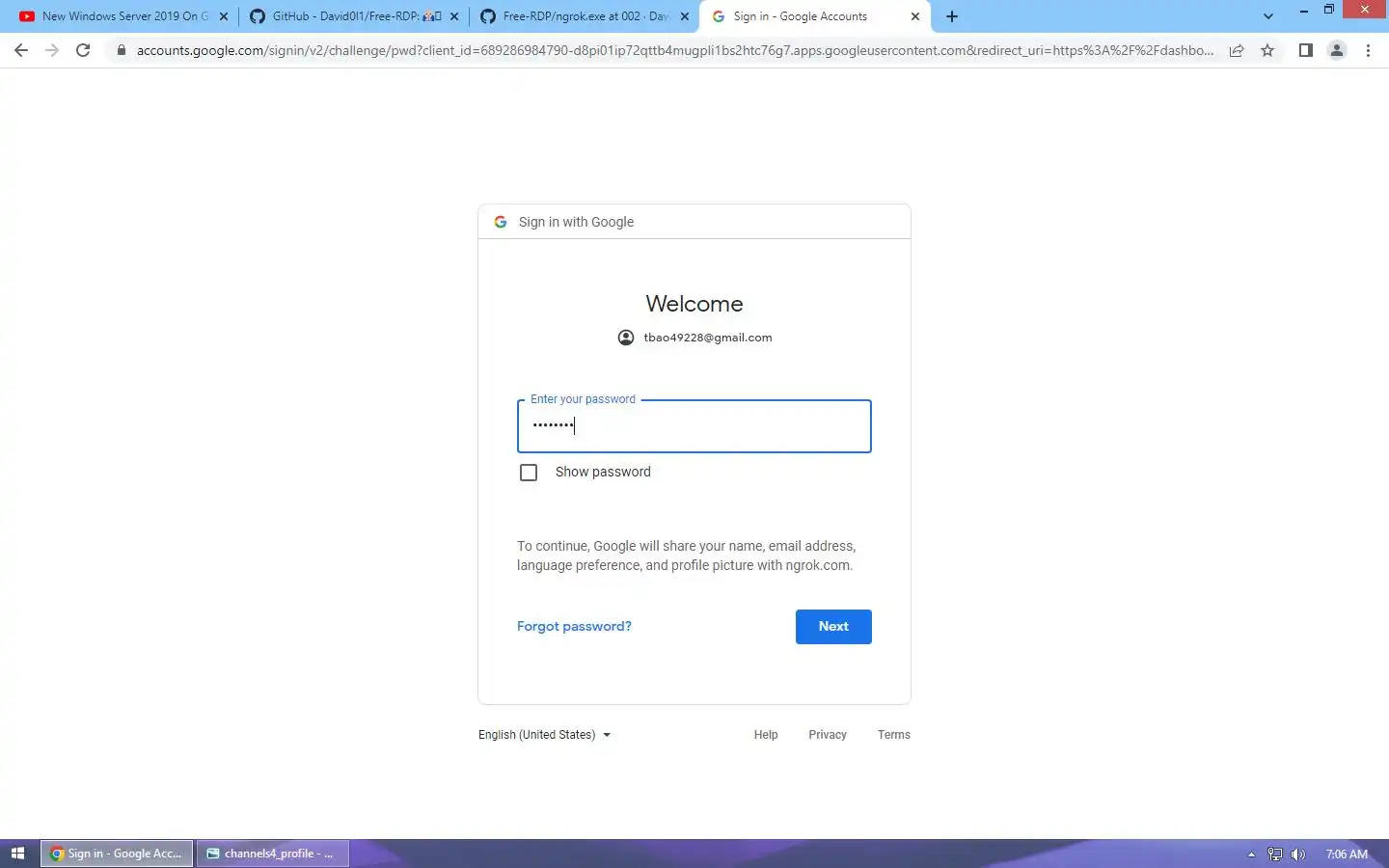The image size is (1389, 868).
Task: Expand the English (United States) language dropdown
Action: click(x=545, y=735)
